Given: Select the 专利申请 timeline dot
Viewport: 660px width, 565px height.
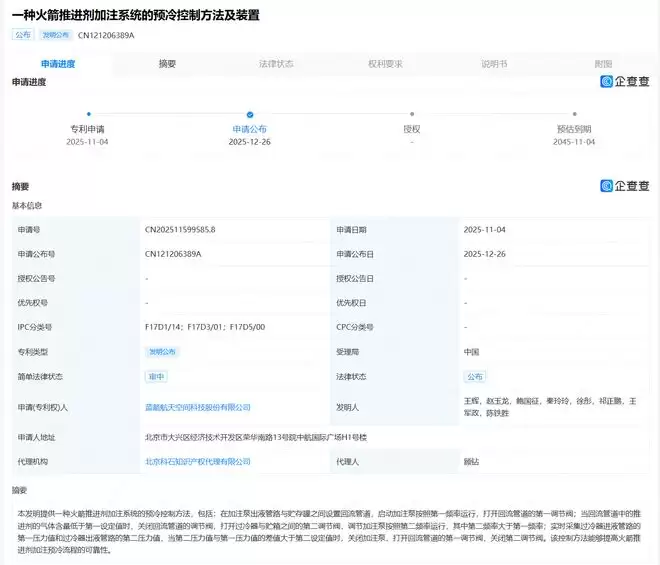Looking at the screenshot, I should tap(88, 114).
